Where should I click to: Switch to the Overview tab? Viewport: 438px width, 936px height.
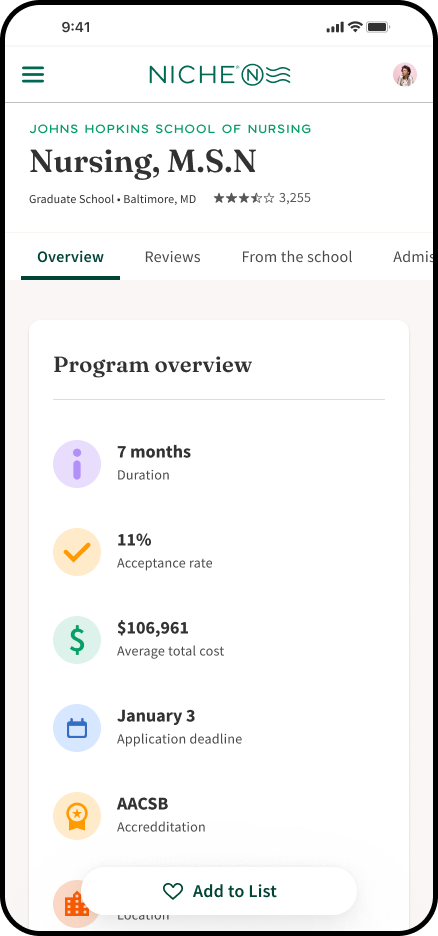70,257
